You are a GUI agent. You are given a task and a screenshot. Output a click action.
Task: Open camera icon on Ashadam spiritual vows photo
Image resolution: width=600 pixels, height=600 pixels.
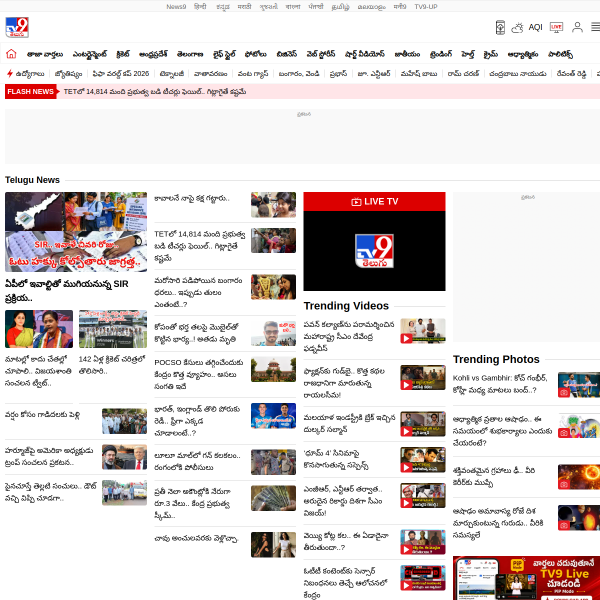[x=564, y=433]
